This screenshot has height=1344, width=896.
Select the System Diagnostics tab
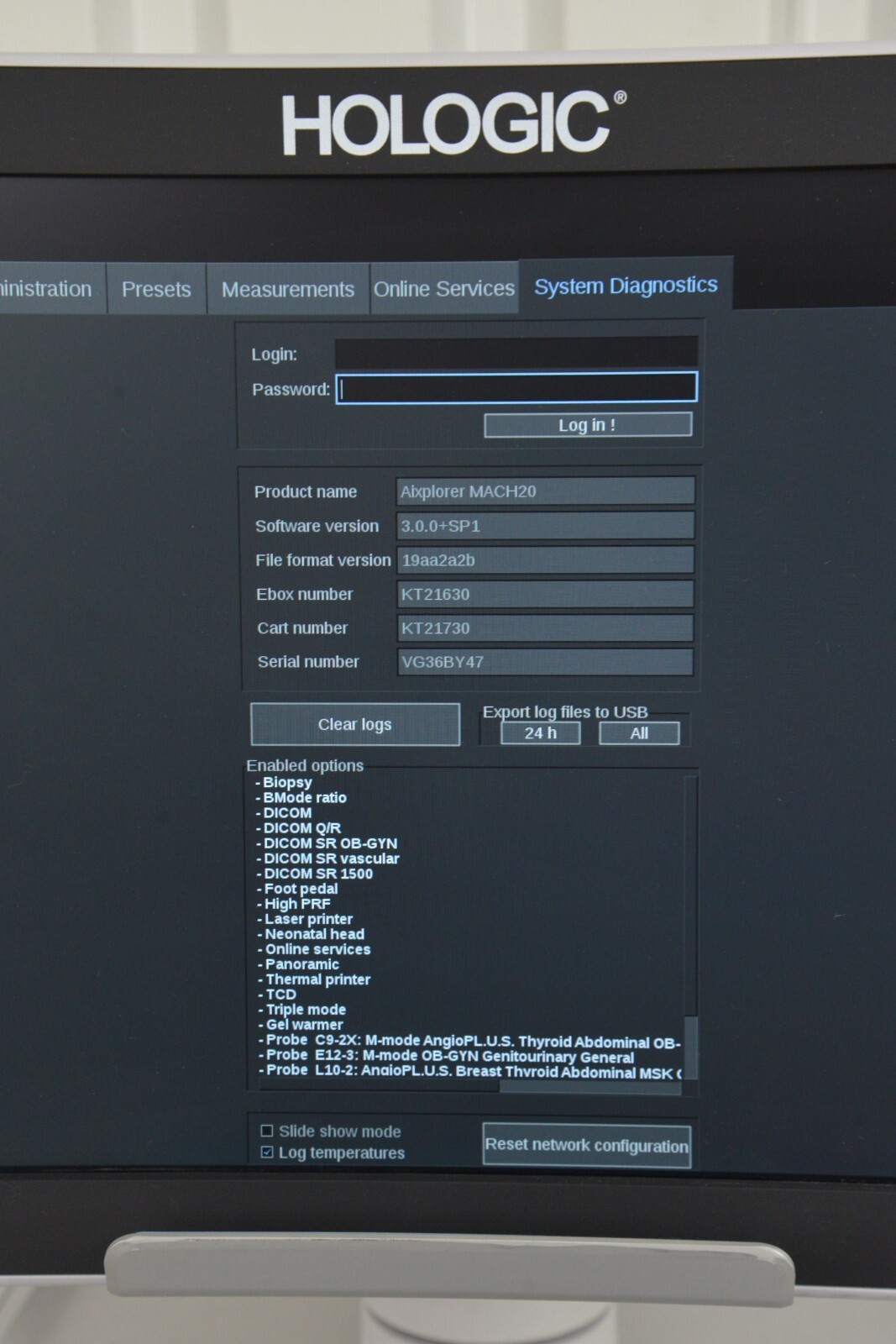[x=626, y=286]
